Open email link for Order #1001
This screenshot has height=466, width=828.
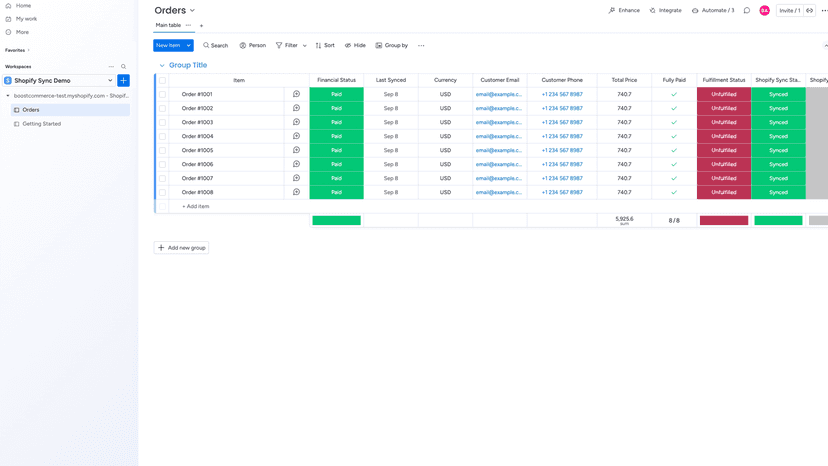coord(498,95)
